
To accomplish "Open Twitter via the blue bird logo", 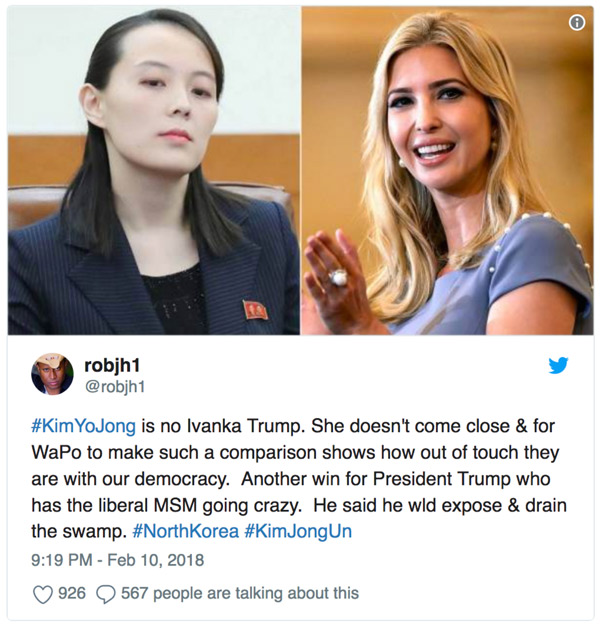I will (558, 365).
